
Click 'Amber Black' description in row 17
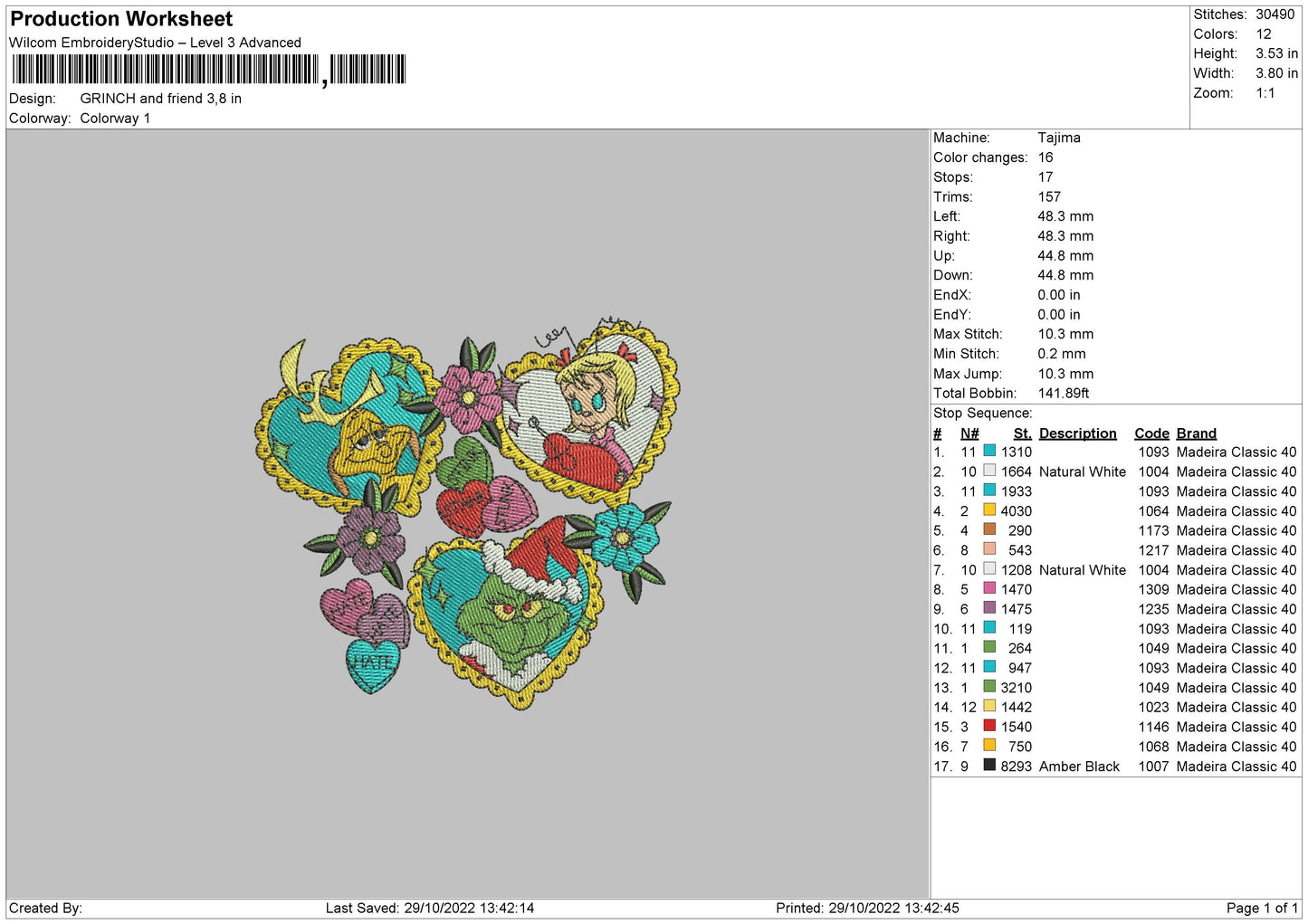tap(1079, 767)
